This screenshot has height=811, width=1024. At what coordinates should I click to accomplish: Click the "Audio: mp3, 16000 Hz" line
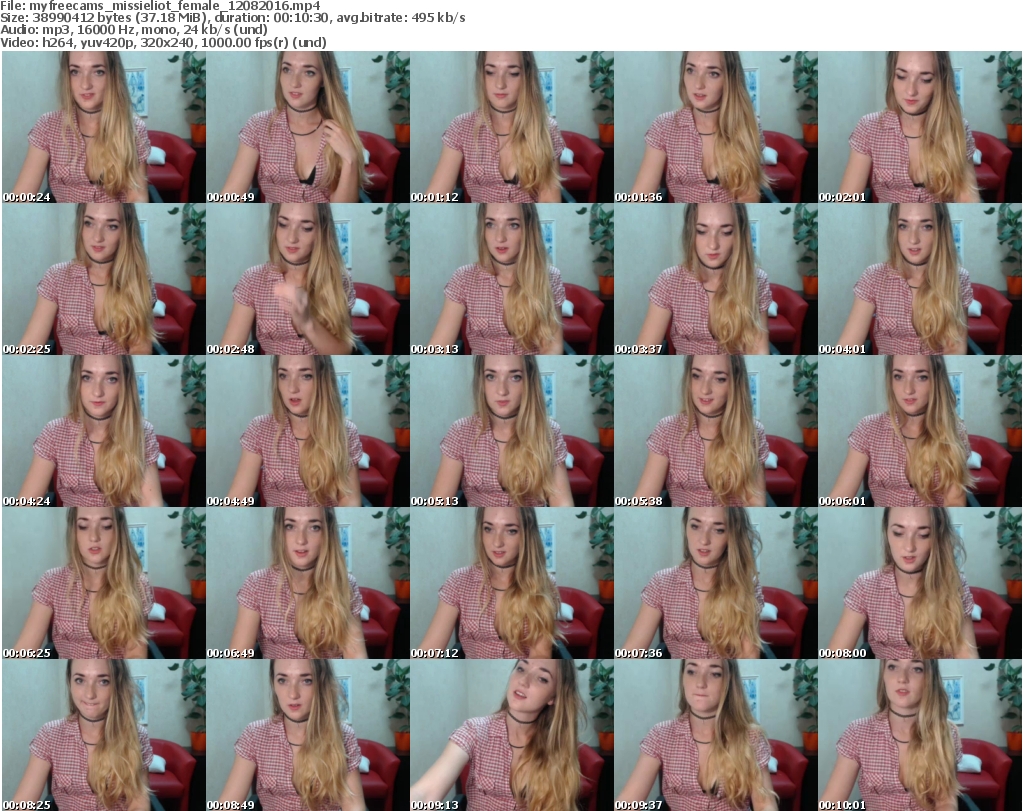point(134,30)
